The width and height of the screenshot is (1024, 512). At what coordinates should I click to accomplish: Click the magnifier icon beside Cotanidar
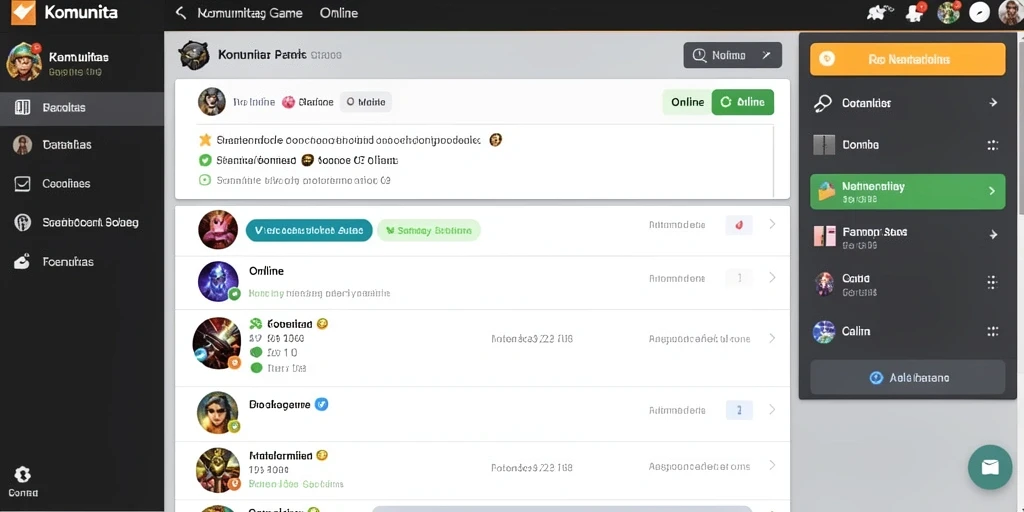click(x=823, y=103)
